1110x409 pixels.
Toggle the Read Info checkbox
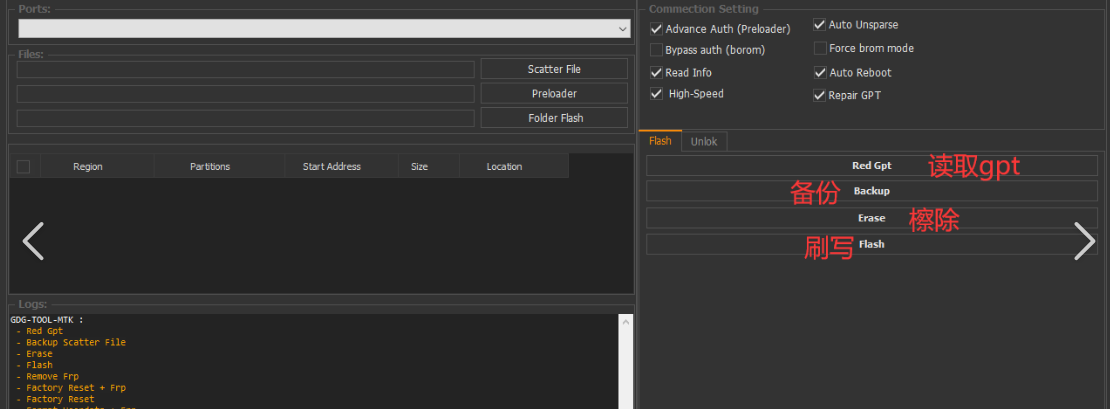tap(656, 73)
